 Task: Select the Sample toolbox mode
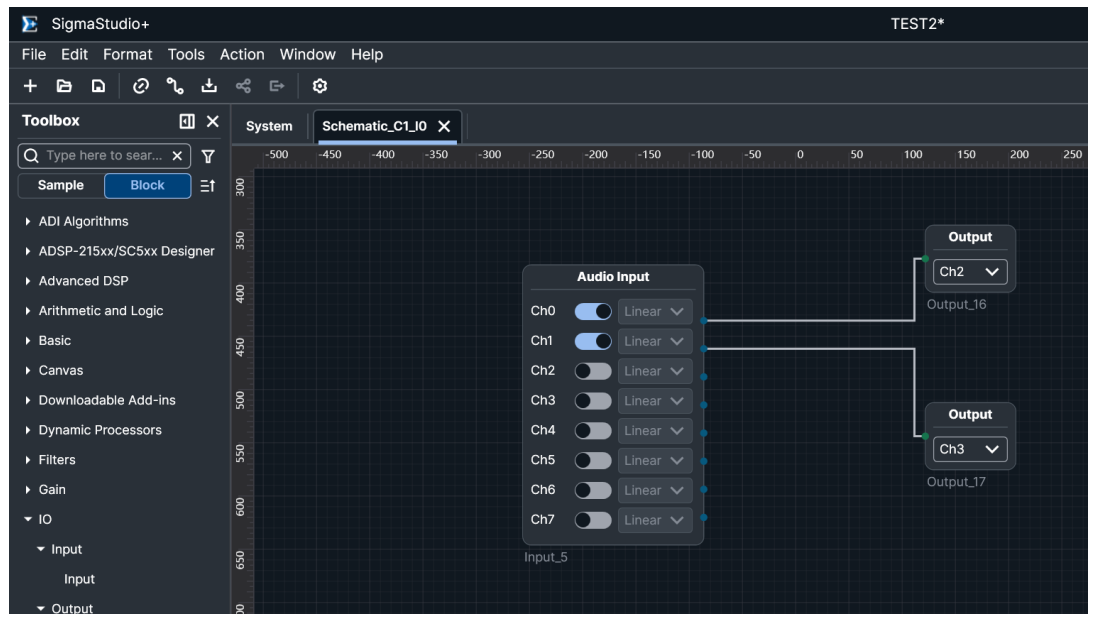point(61,186)
